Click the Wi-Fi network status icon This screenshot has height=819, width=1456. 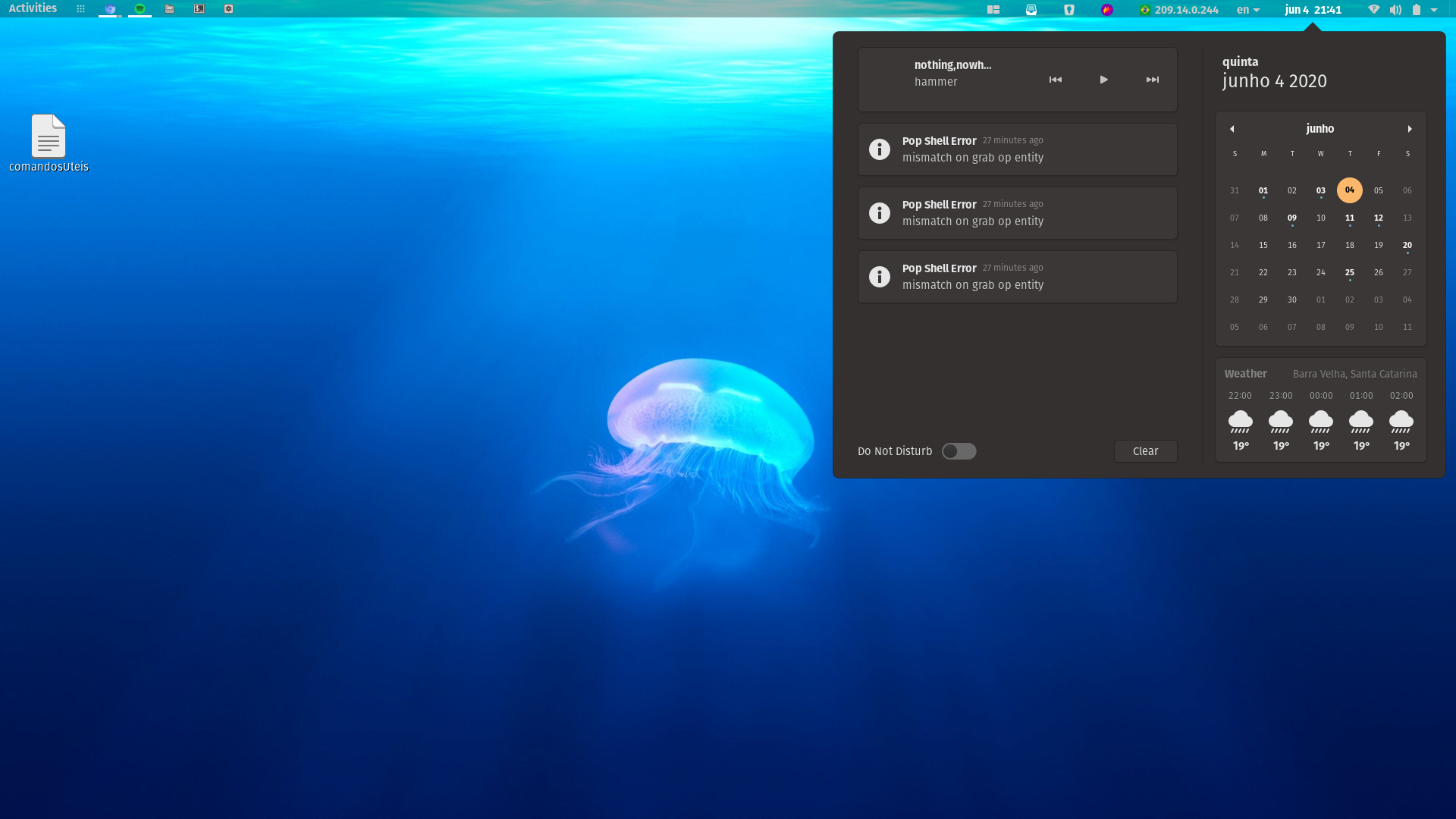(x=1374, y=10)
